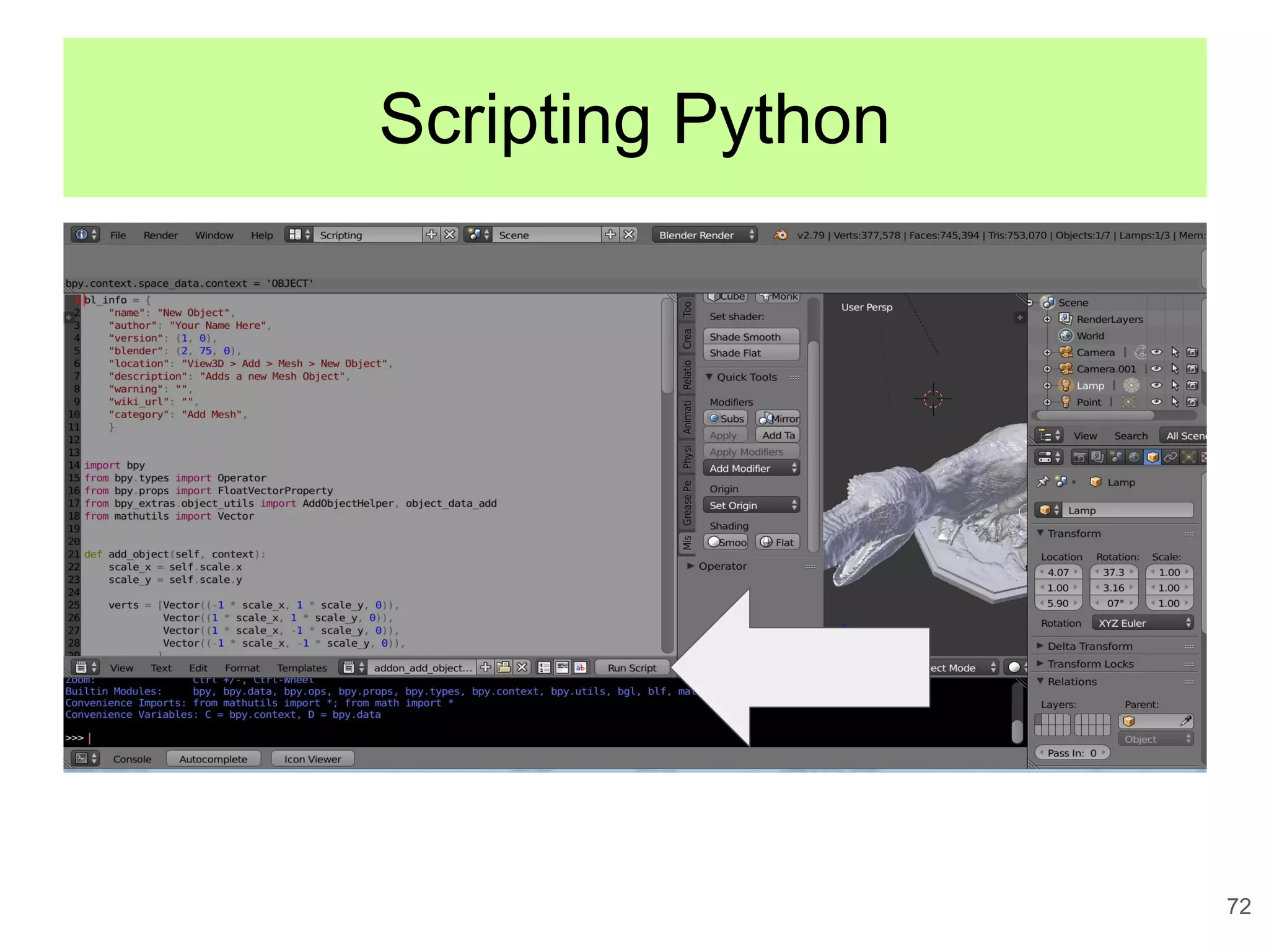
Task: Open the Object properties tab cube icon
Action: point(1153,457)
